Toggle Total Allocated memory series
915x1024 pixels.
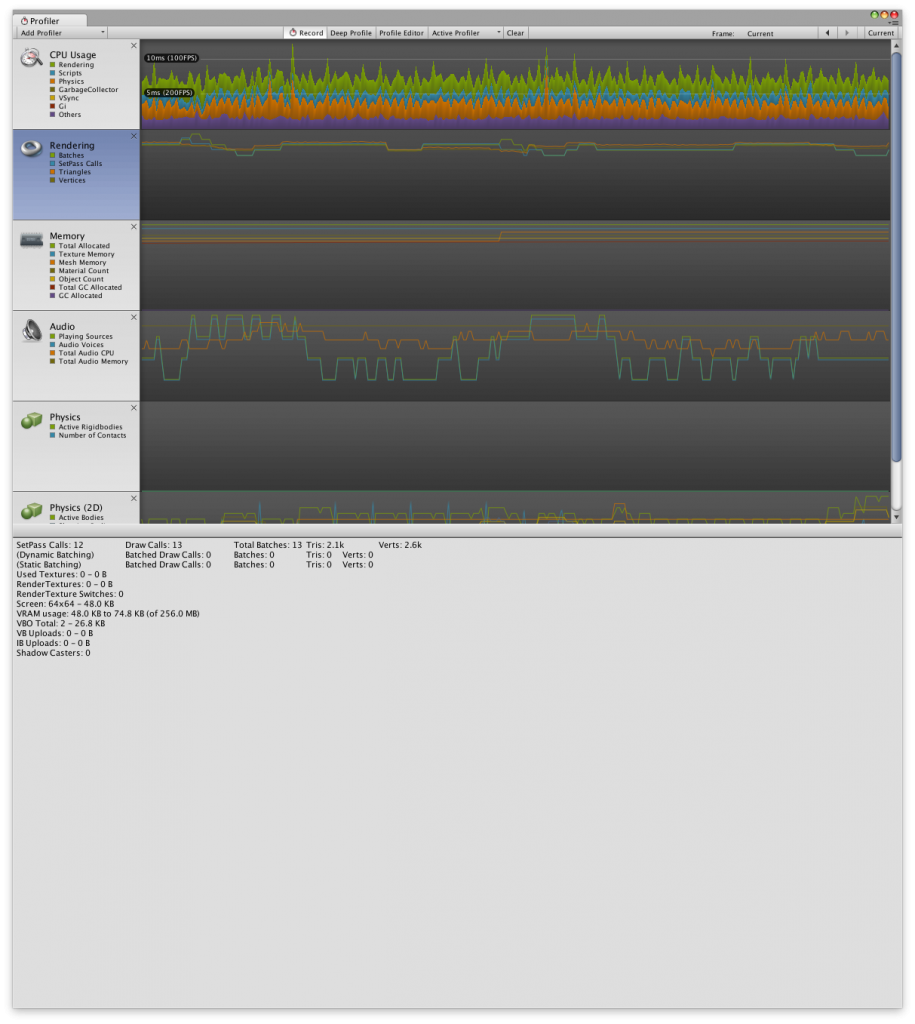tap(52, 246)
